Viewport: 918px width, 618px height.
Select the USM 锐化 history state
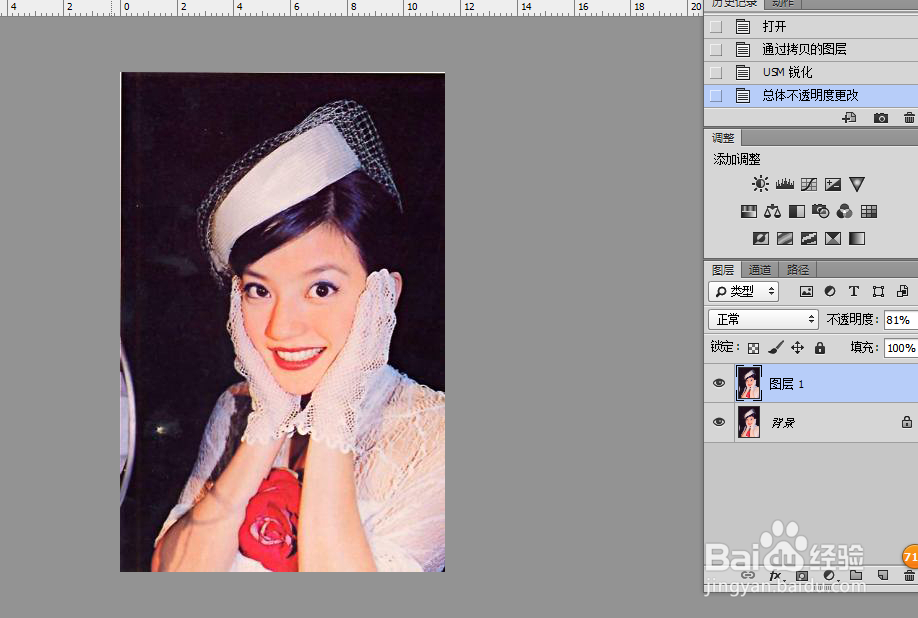pos(811,73)
